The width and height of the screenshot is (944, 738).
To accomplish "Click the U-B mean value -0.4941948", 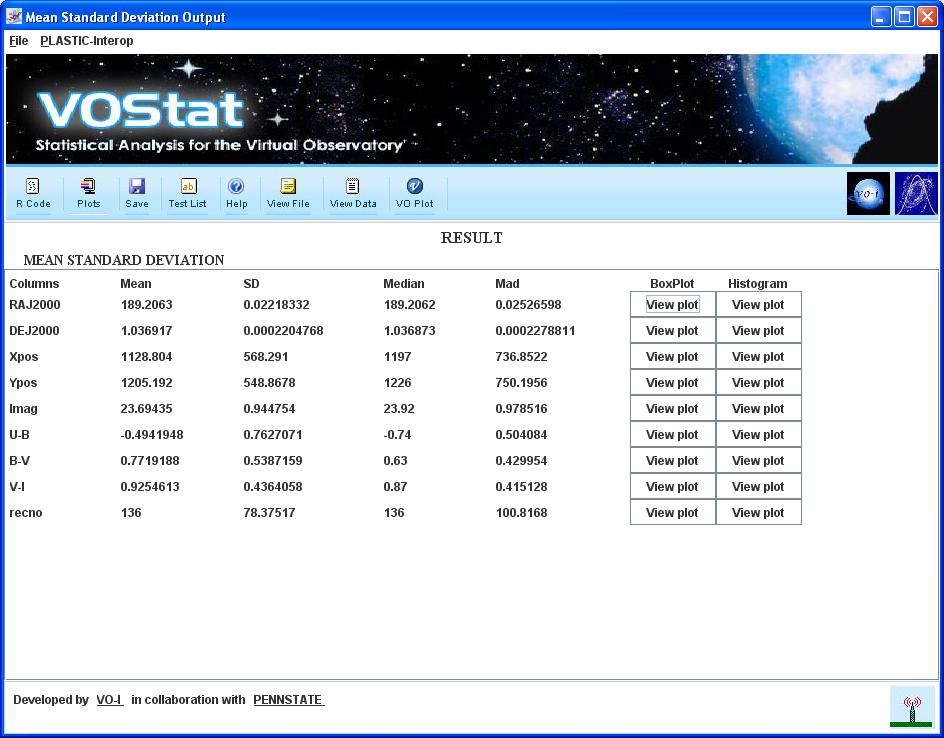I will [152, 435].
